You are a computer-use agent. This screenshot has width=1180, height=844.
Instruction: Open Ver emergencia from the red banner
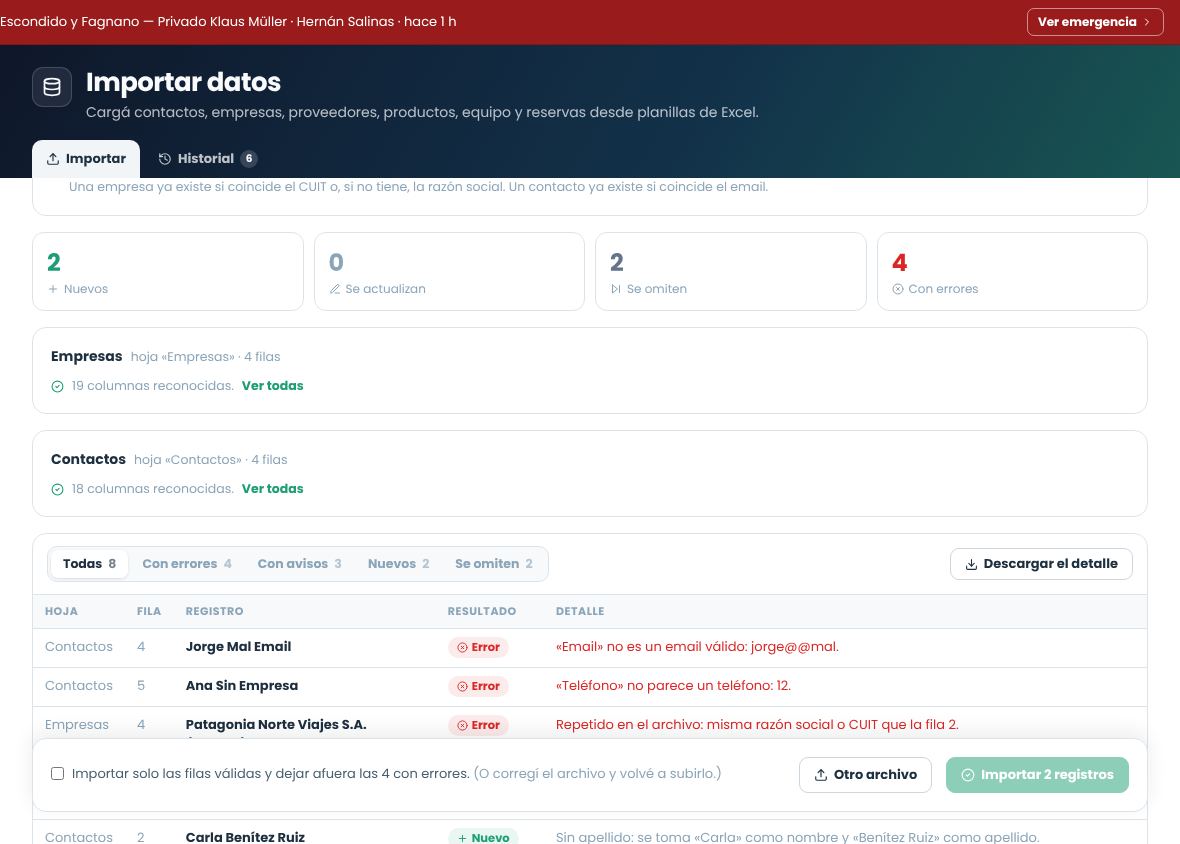click(x=1095, y=22)
